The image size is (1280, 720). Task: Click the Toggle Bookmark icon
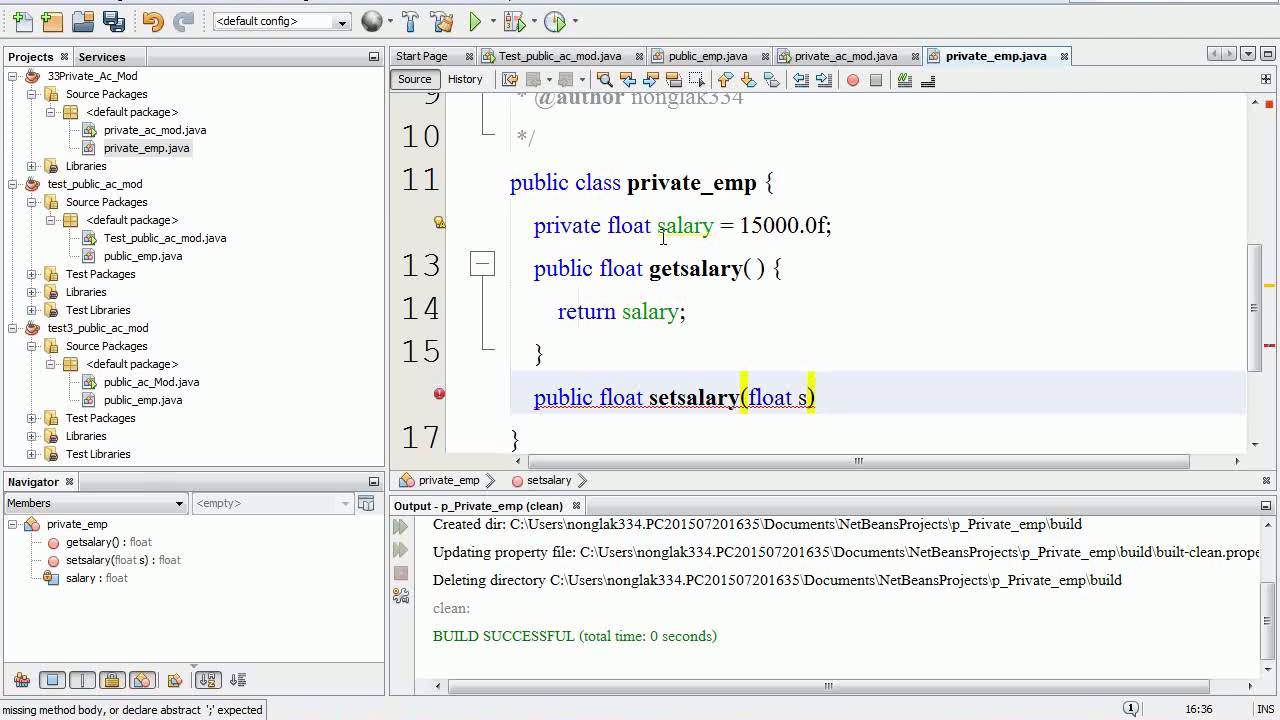[772, 80]
